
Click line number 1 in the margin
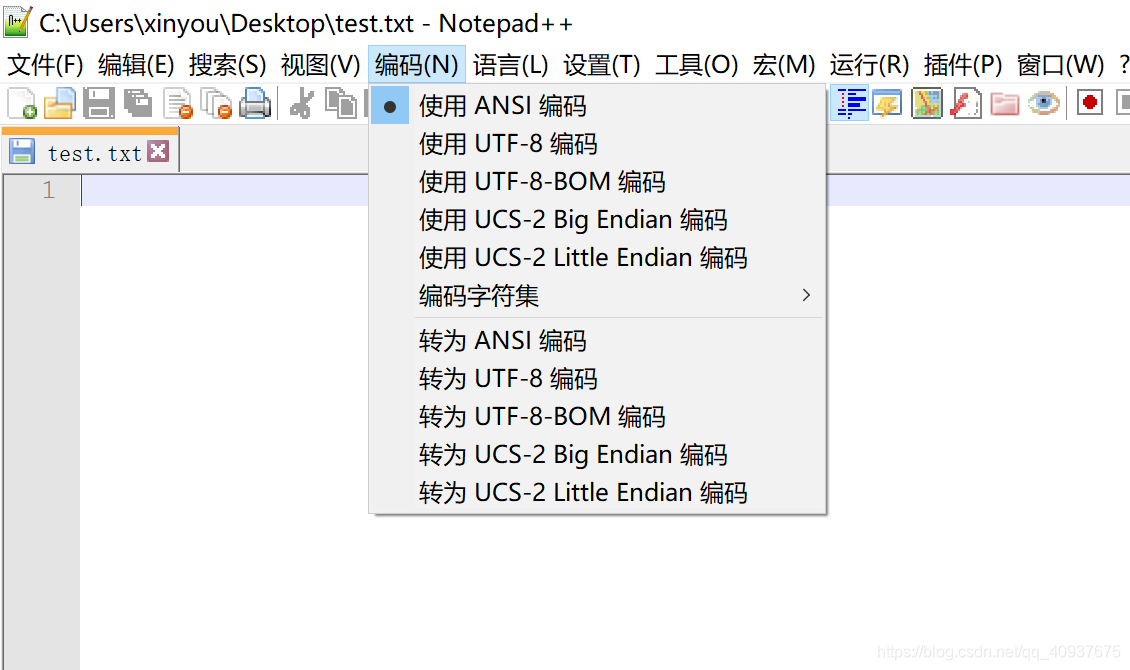pyautogui.click(x=48, y=190)
